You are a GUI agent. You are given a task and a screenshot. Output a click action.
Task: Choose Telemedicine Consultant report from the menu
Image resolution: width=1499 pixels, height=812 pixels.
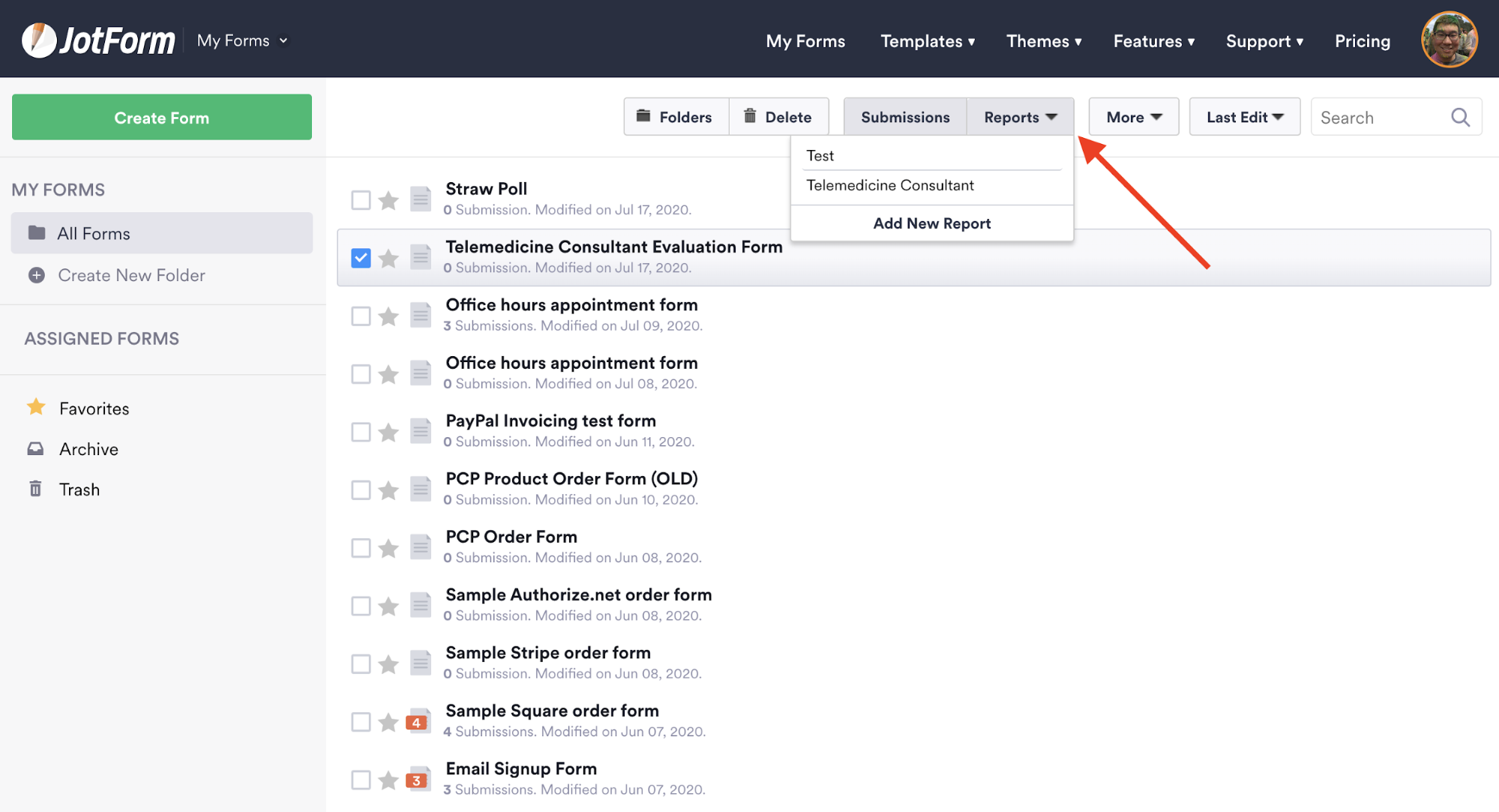889,185
